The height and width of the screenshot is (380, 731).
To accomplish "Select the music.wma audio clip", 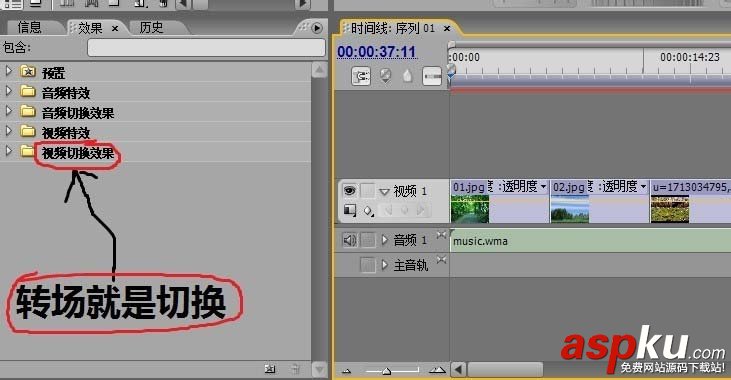I will tap(590, 241).
